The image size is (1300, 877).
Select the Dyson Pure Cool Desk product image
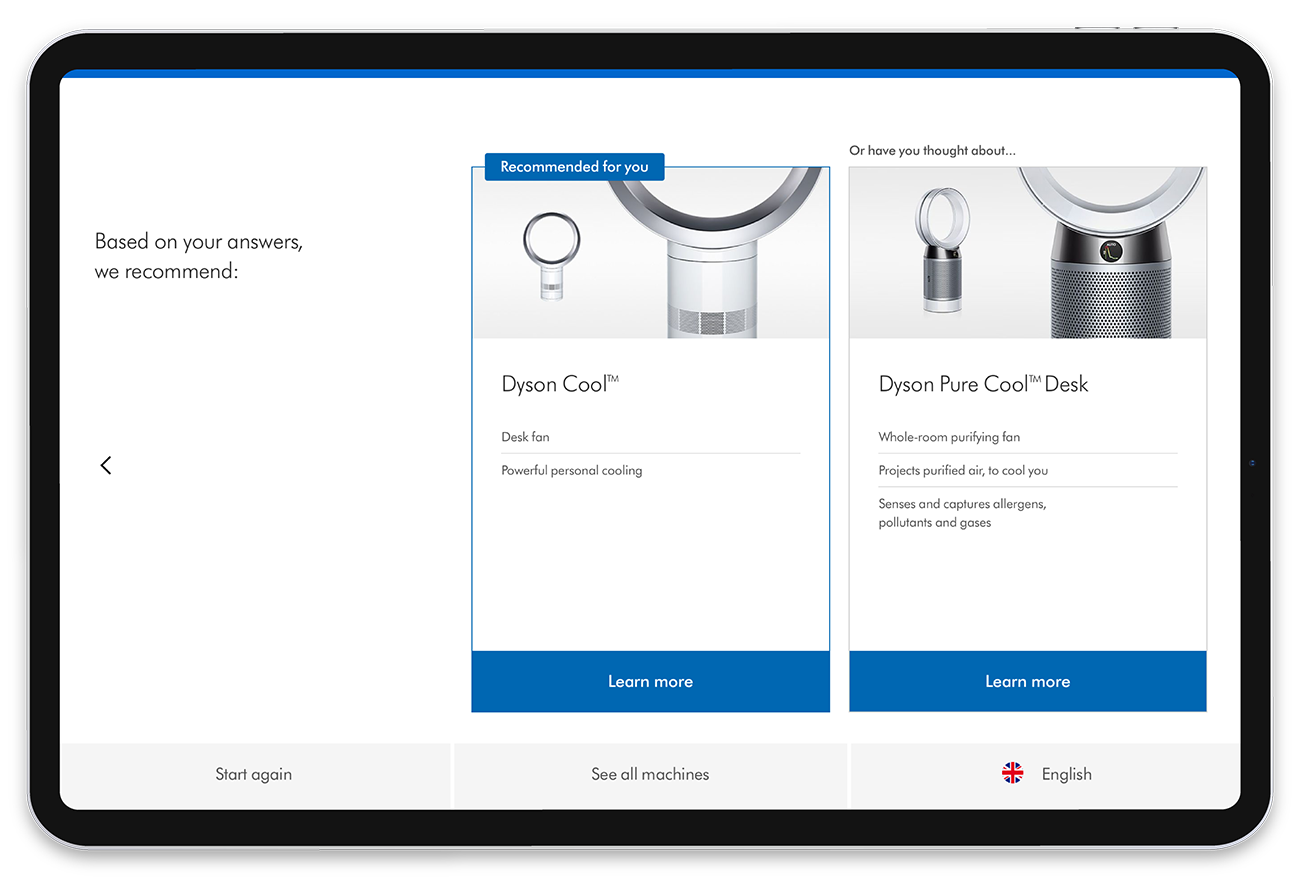pyautogui.click(x=1027, y=253)
